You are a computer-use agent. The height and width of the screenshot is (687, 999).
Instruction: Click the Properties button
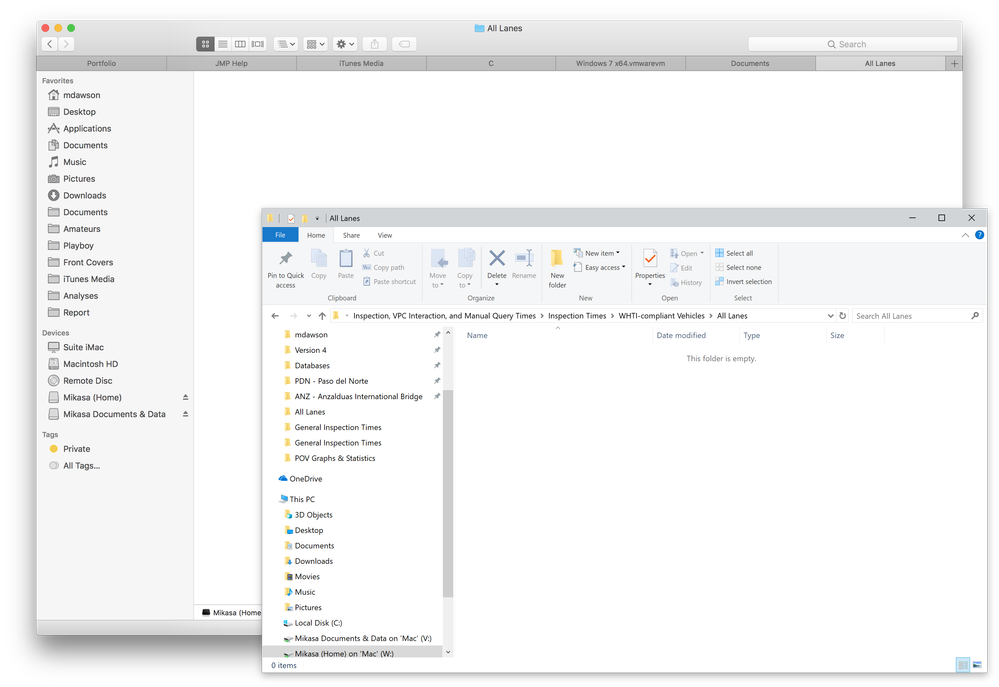pos(650,268)
